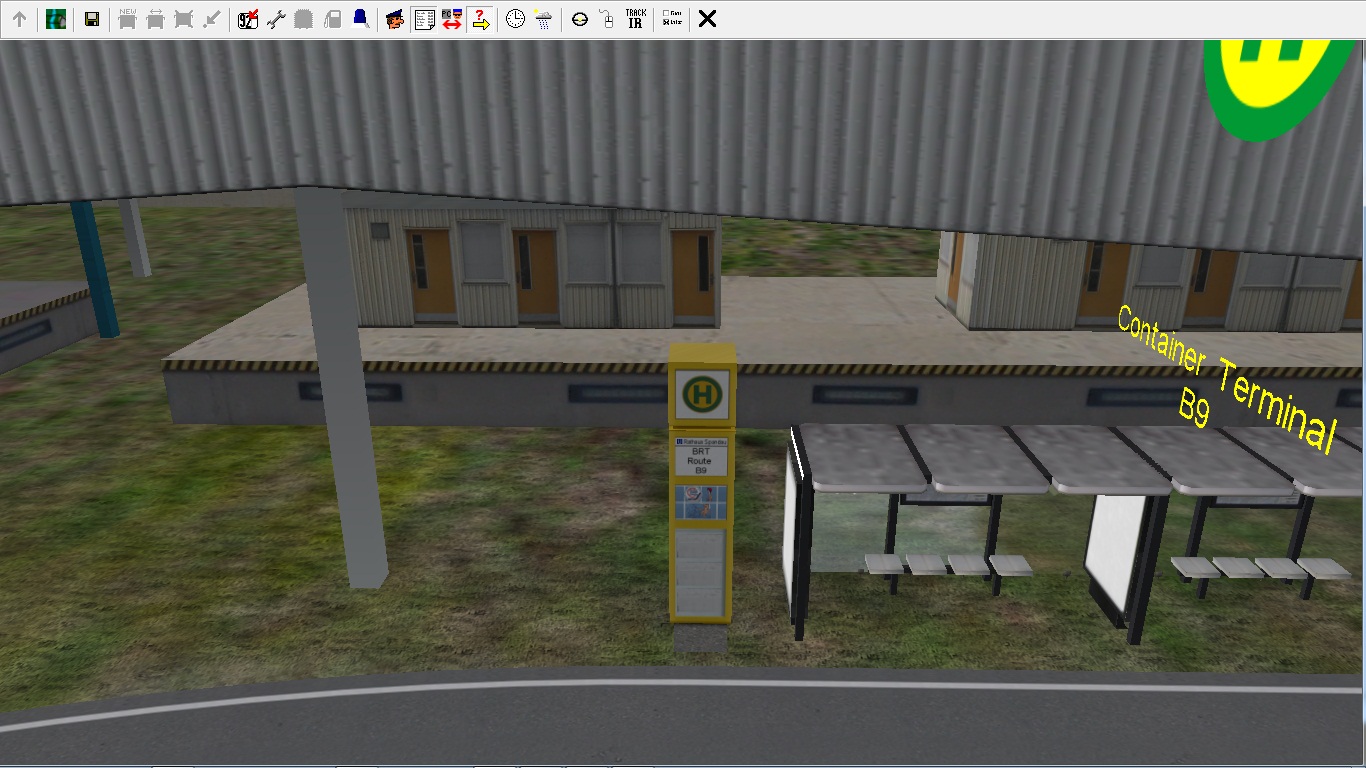
Task: Click the icon showing two tiny checkboxes
Action: tap(672, 19)
